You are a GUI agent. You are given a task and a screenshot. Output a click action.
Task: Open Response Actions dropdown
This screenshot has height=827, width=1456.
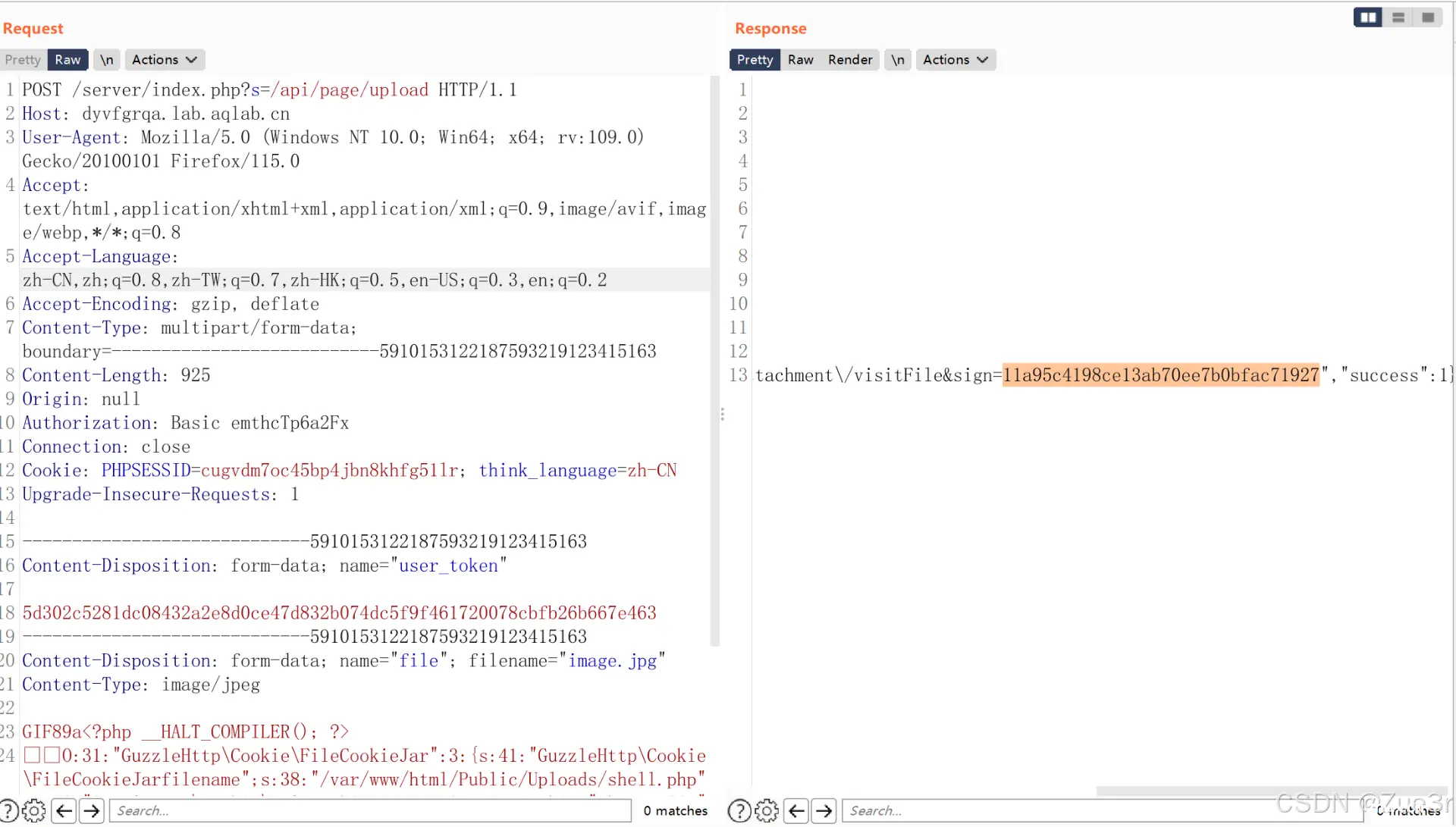955,59
